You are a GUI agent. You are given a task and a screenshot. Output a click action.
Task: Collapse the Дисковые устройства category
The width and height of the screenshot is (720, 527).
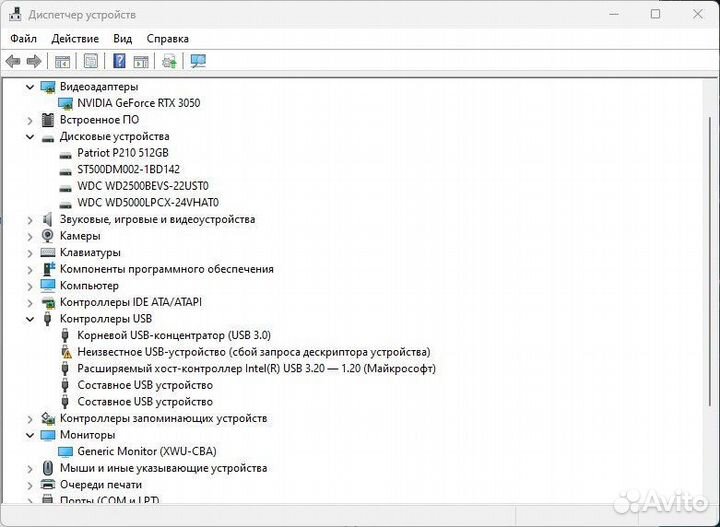(x=30, y=137)
